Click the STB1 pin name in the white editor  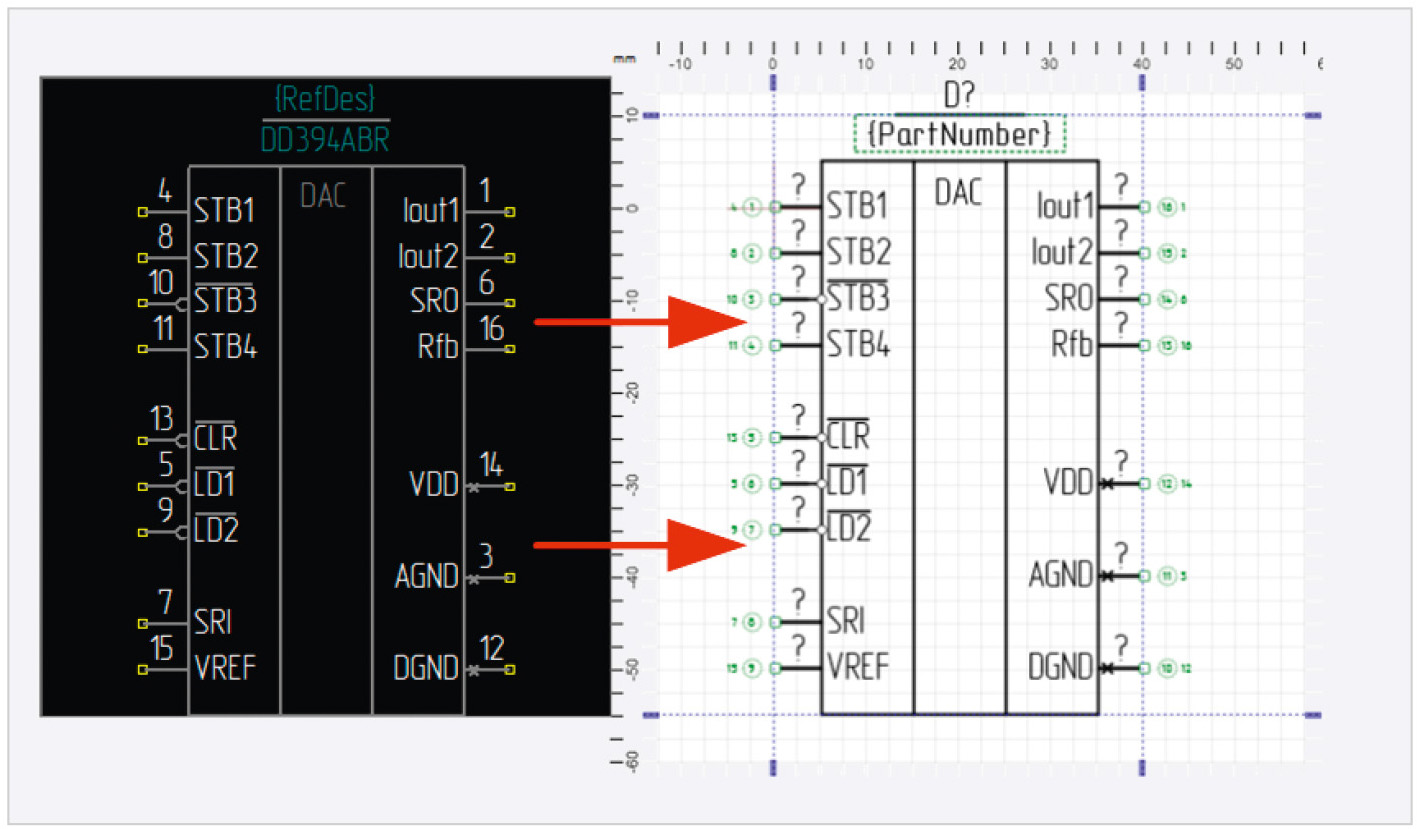(x=858, y=208)
